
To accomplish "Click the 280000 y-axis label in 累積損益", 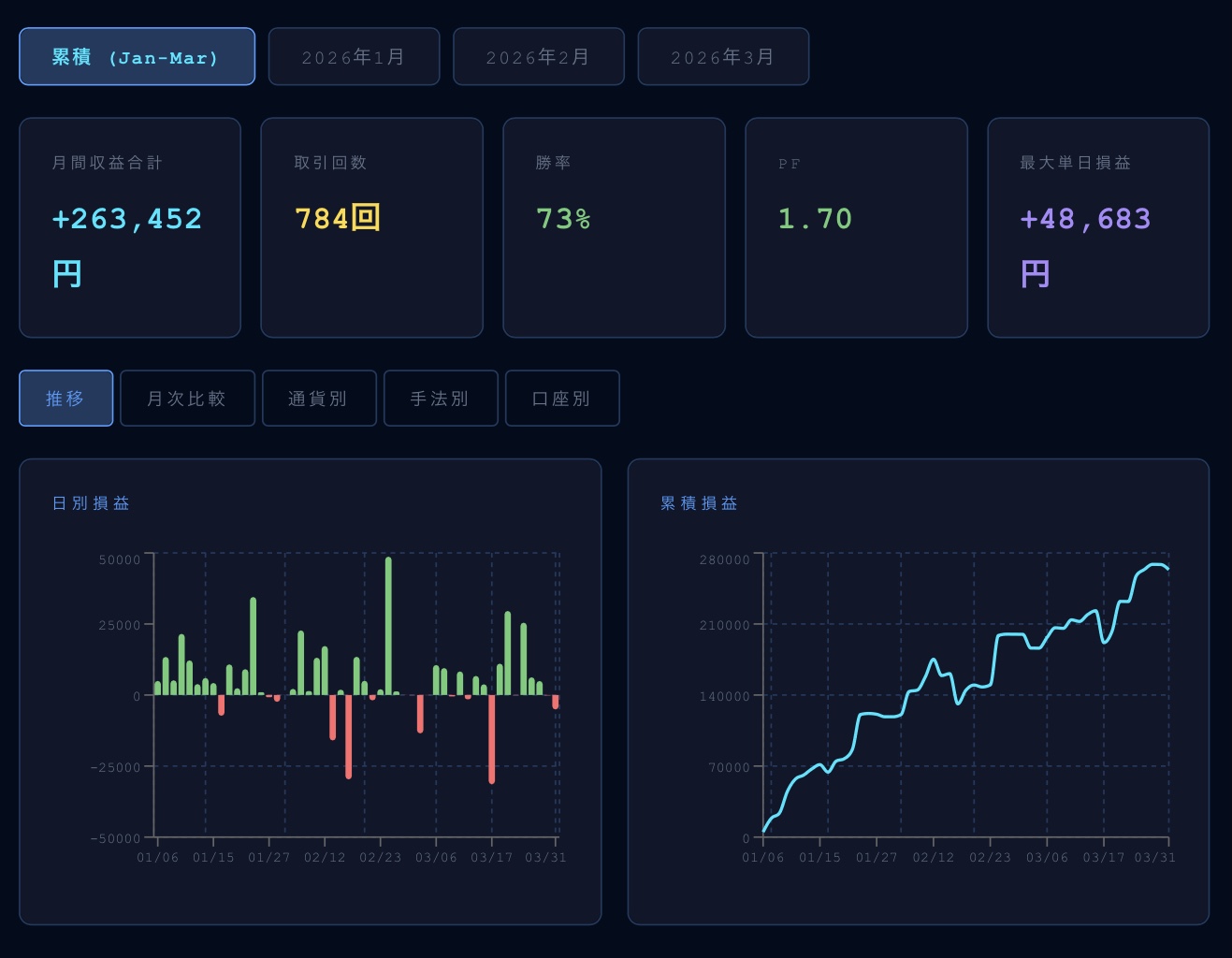I will point(724,559).
